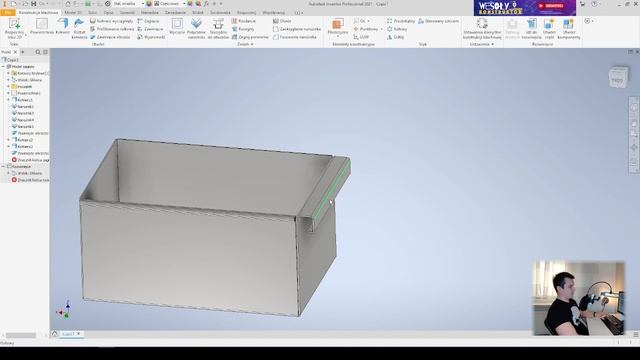Image resolution: width=640 pixels, height=360 pixels.
Task: Select the Sterowany szkicem pattern tool
Action: (x=438, y=21)
